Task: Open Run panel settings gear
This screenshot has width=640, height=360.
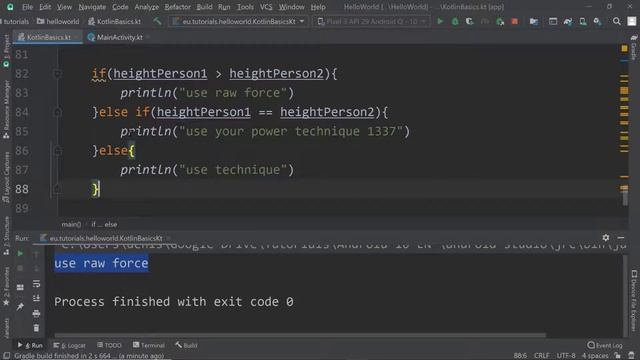Action: point(606,238)
